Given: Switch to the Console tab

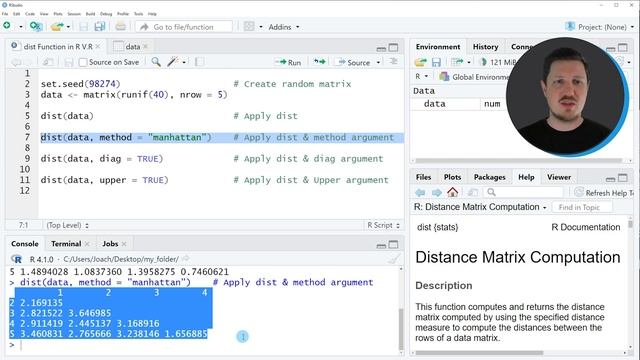Looking at the screenshot, I should (x=24, y=244).
